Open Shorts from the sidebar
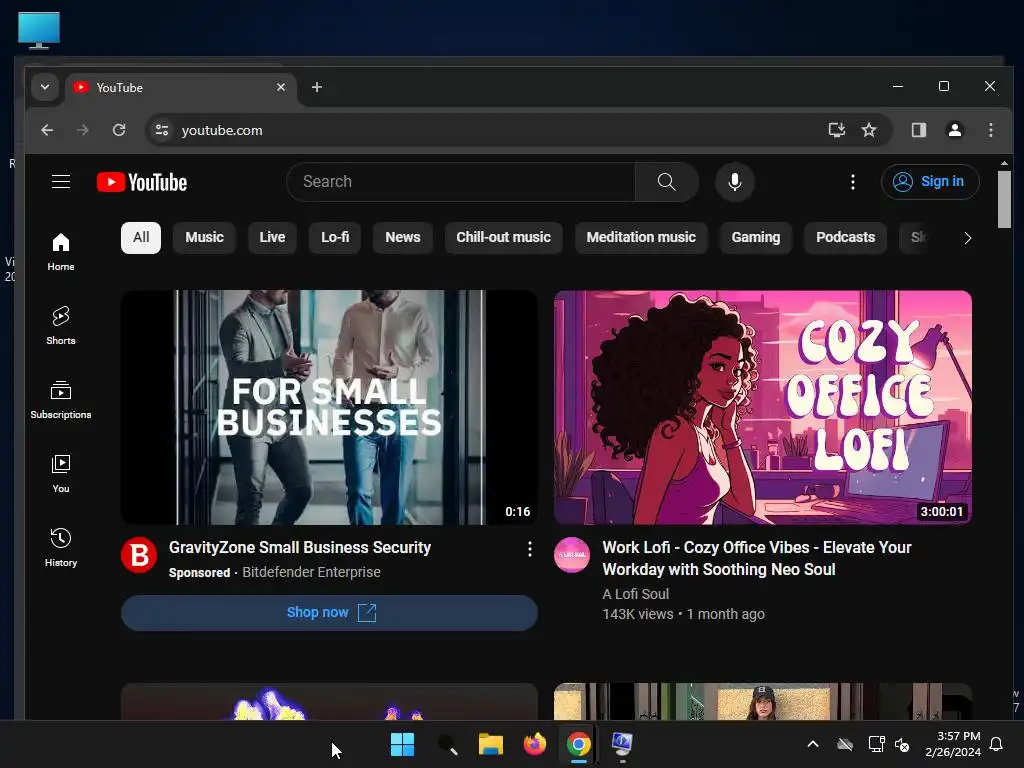Viewport: 1024px width, 768px height. coord(61,325)
